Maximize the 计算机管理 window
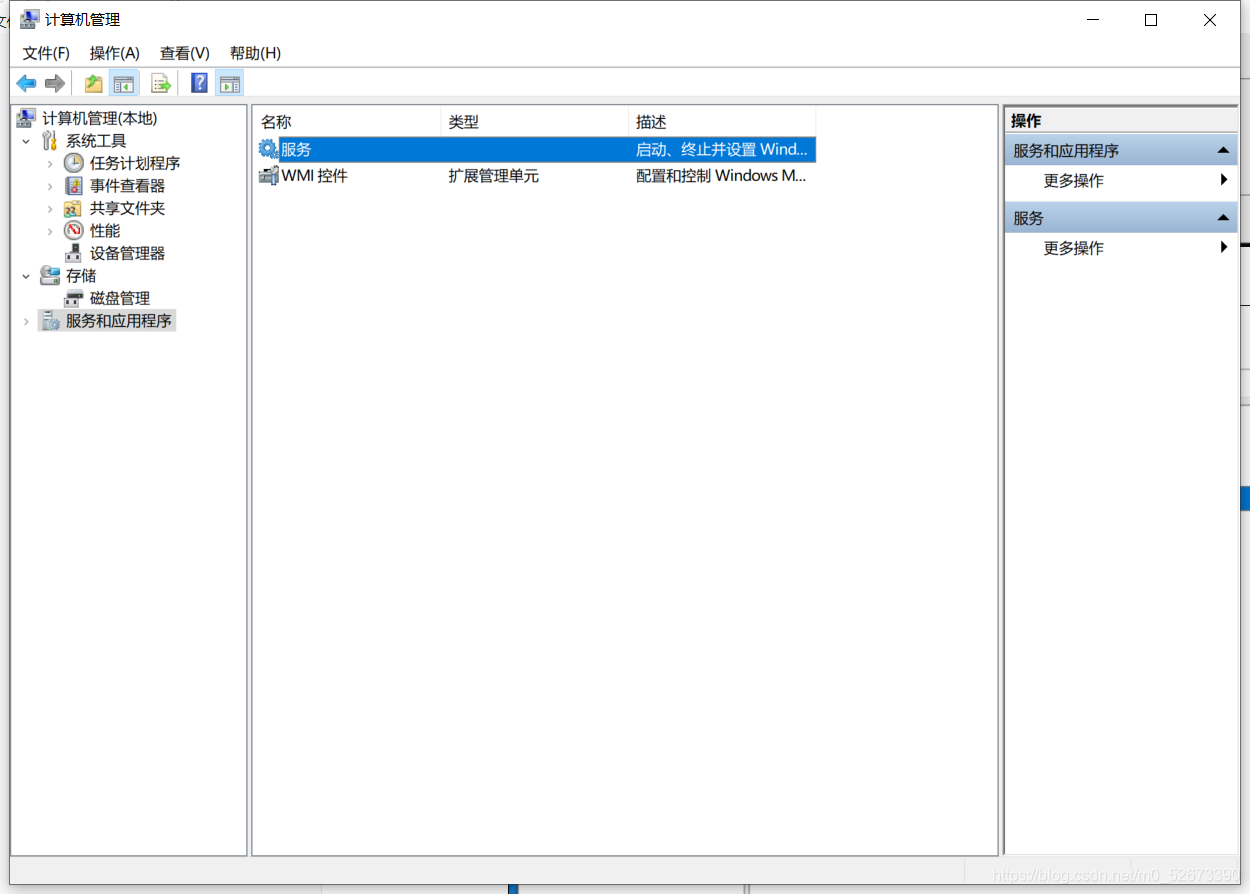The height and width of the screenshot is (894, 1250). [1151, 20]
